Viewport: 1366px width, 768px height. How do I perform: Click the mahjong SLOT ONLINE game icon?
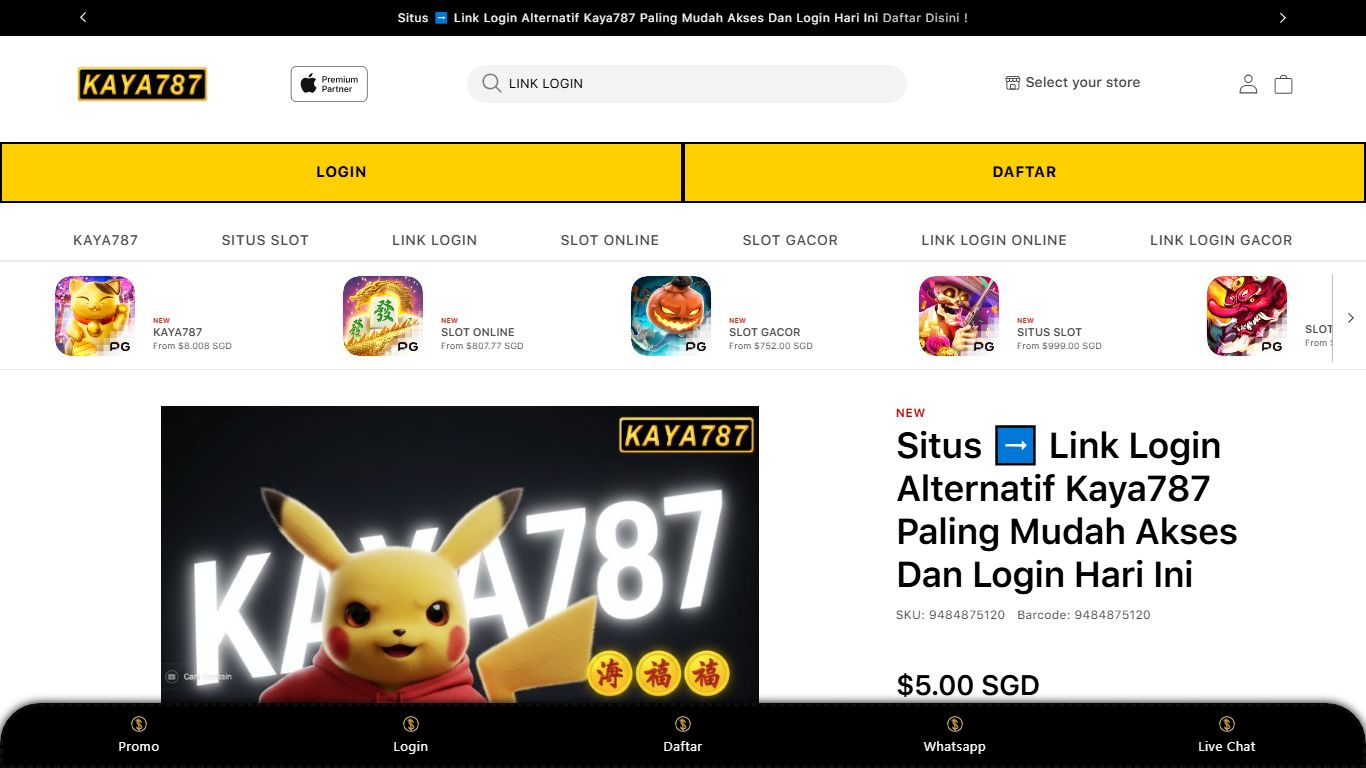click(x=383, y=316)
